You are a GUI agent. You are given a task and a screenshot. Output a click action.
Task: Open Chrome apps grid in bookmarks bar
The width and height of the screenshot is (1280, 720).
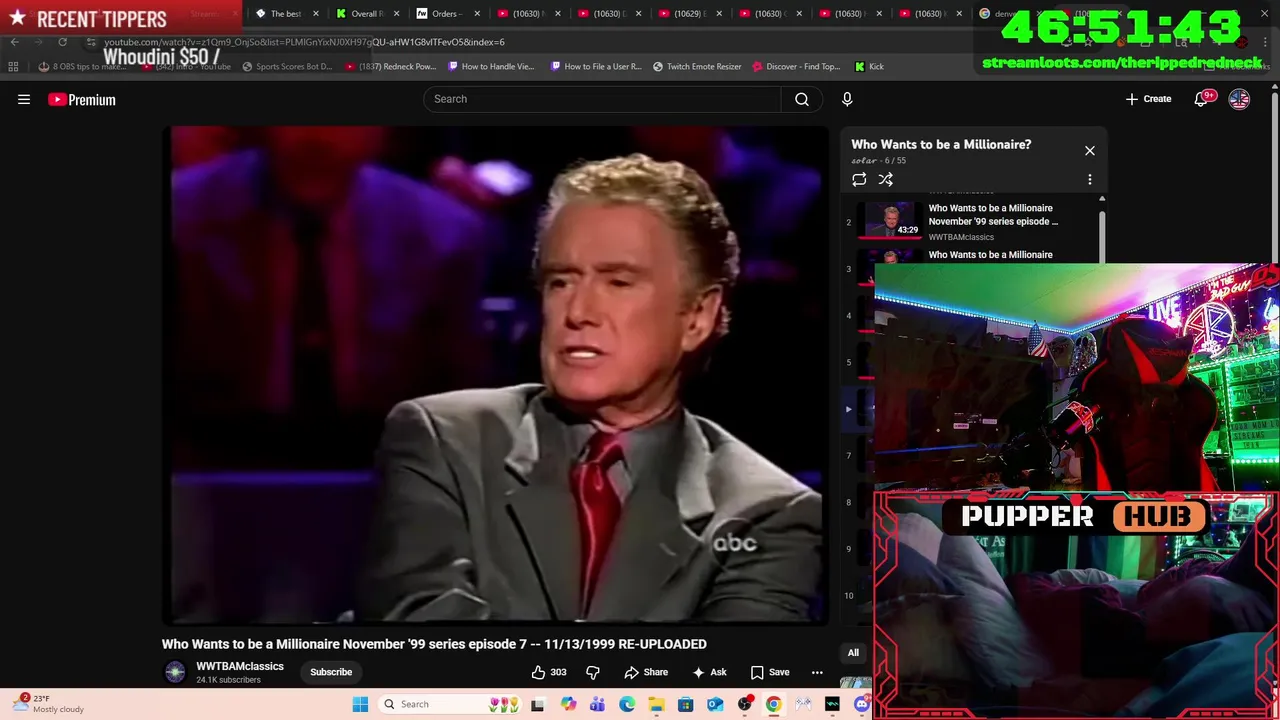(x=13, y=67)
